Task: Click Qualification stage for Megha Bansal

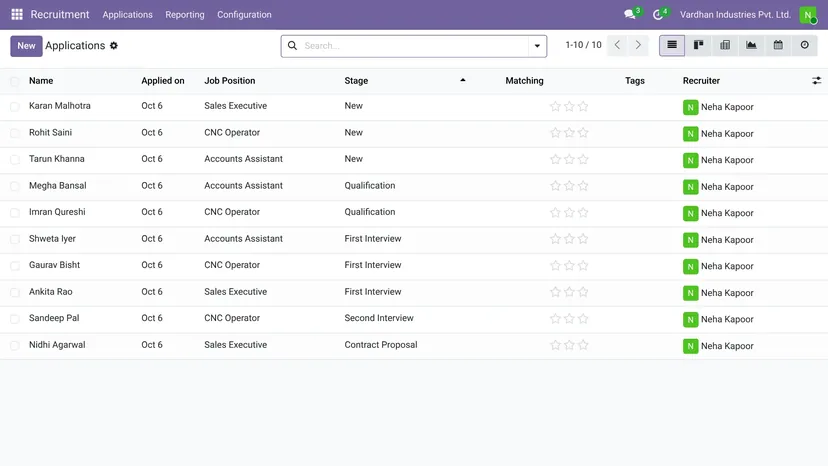Action: click(370, 185)
